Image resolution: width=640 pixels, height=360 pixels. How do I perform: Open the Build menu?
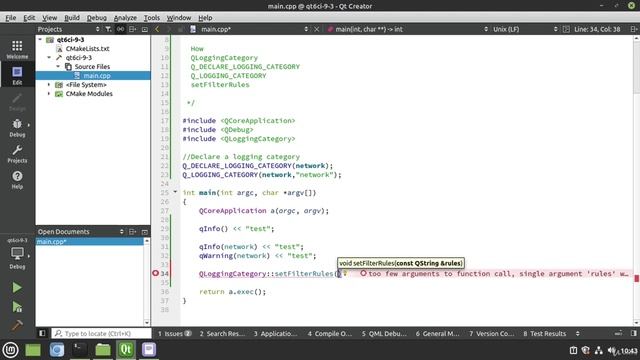coord(72,18)
